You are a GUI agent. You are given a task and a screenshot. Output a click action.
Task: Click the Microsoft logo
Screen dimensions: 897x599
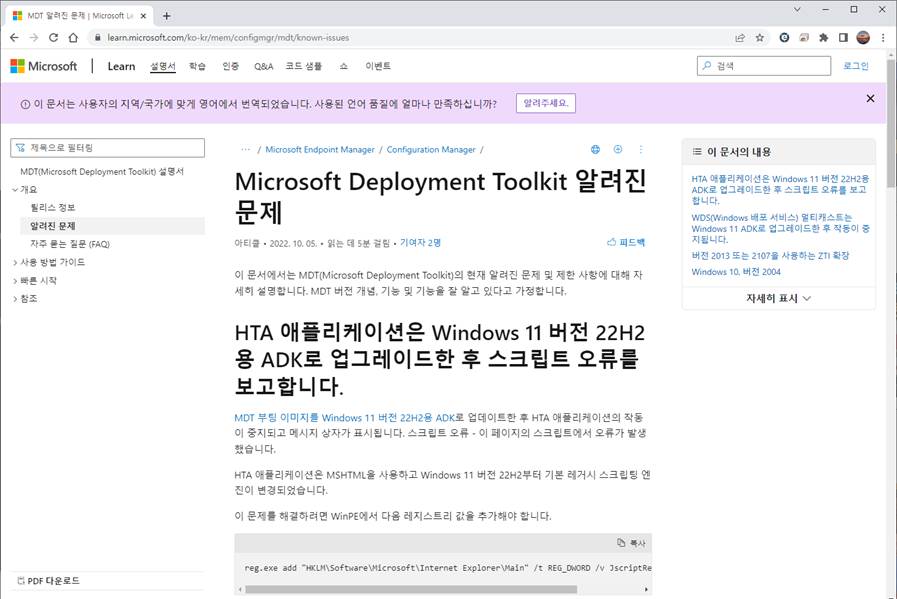point(43,66)
